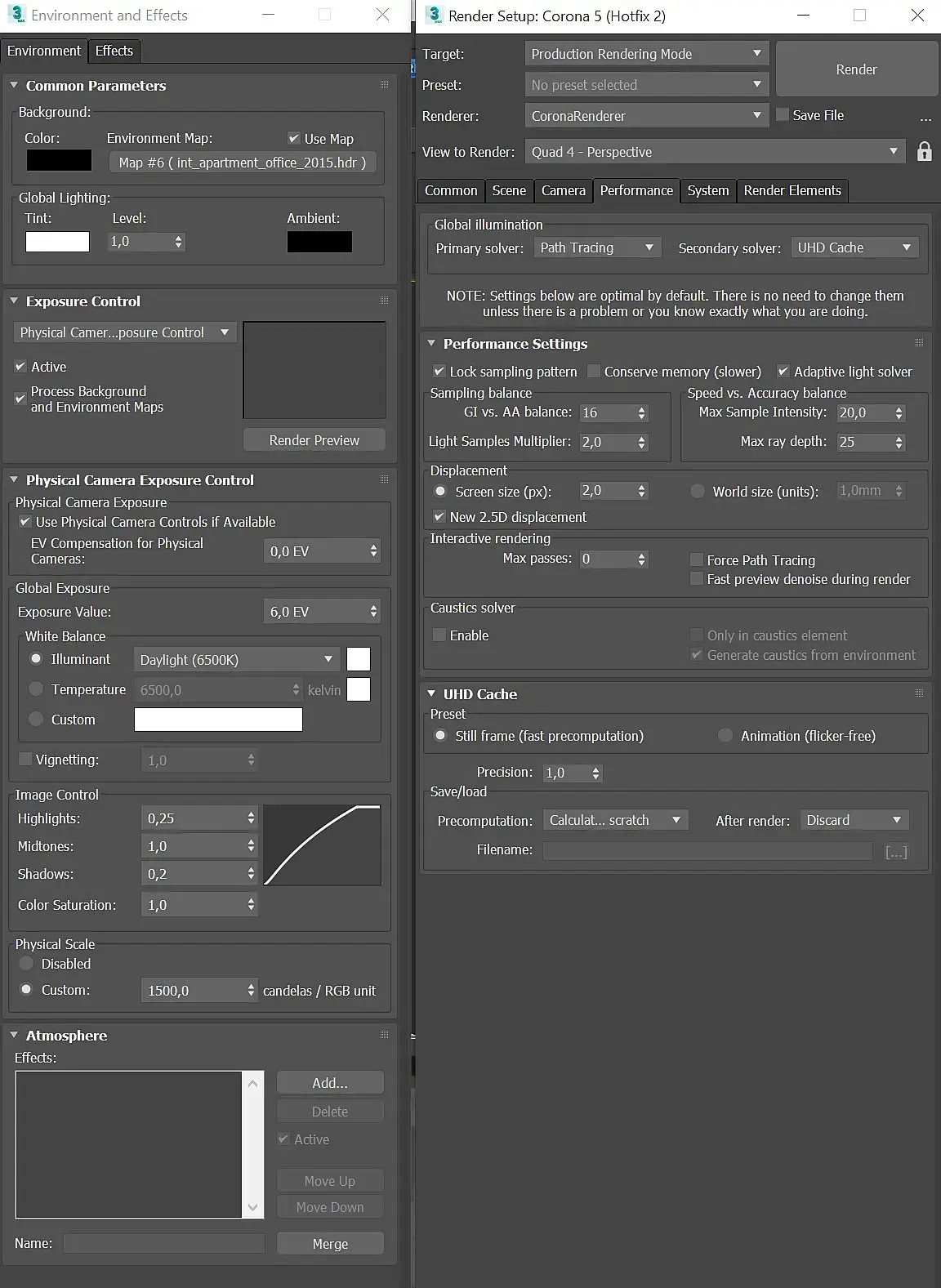This screenshot has height=1288, width=941.
Task: Click the ellipsis icon next to Save File
Action: (x=925, y=119)
